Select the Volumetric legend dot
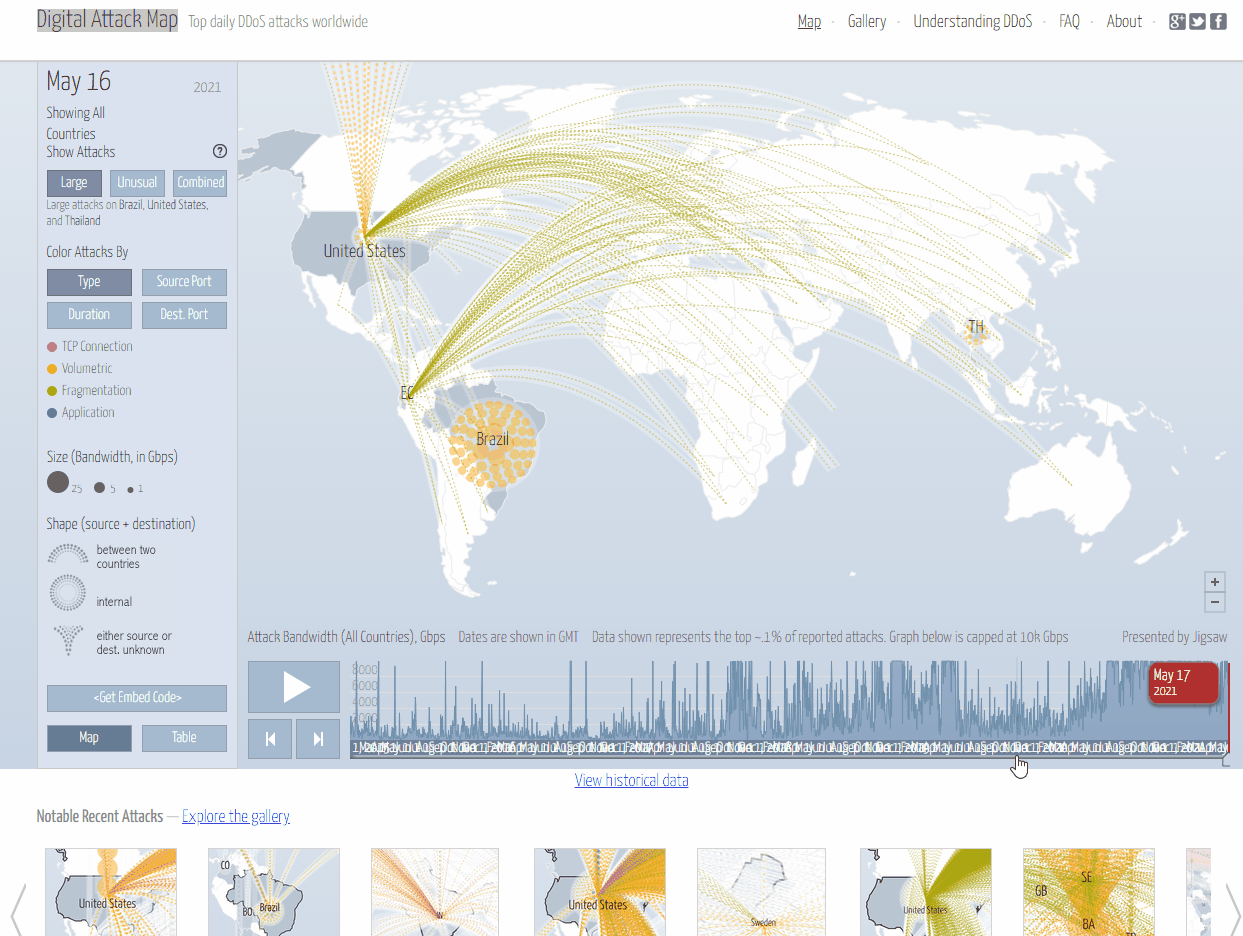The image size is (1243, 936). click(x=52, y=369)
